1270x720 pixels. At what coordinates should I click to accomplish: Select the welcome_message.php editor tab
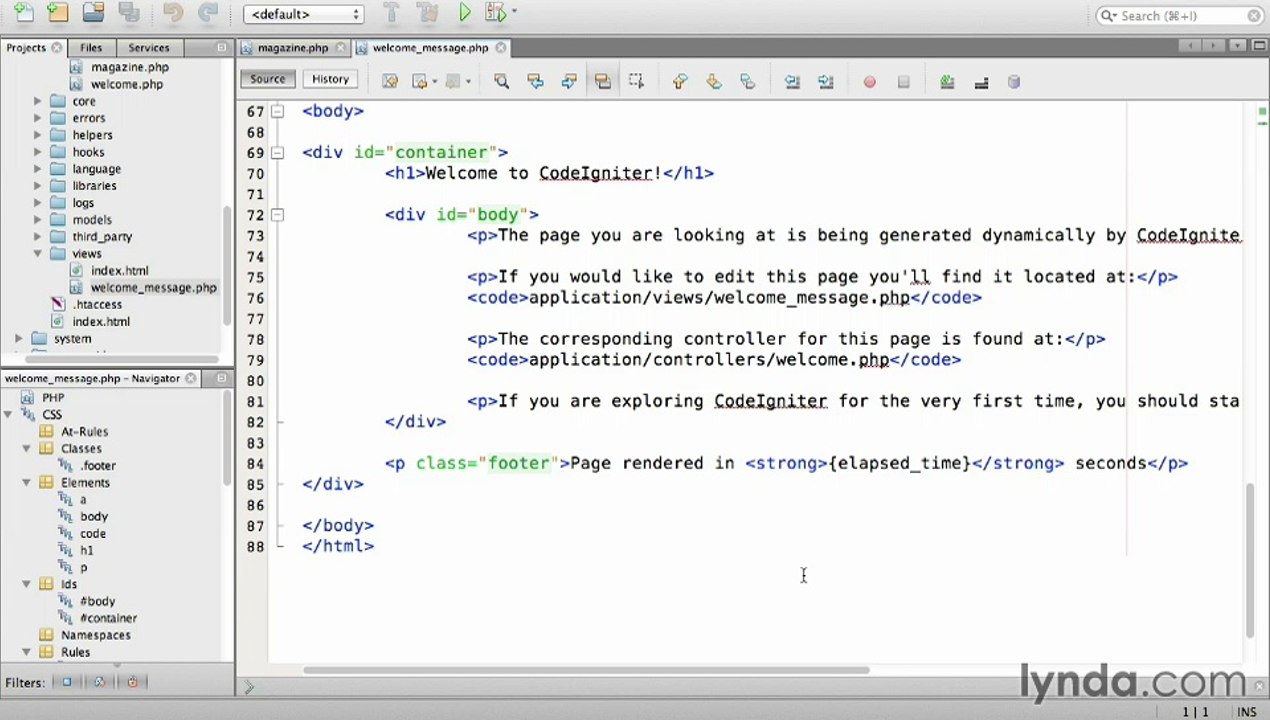tap(430, 47)
